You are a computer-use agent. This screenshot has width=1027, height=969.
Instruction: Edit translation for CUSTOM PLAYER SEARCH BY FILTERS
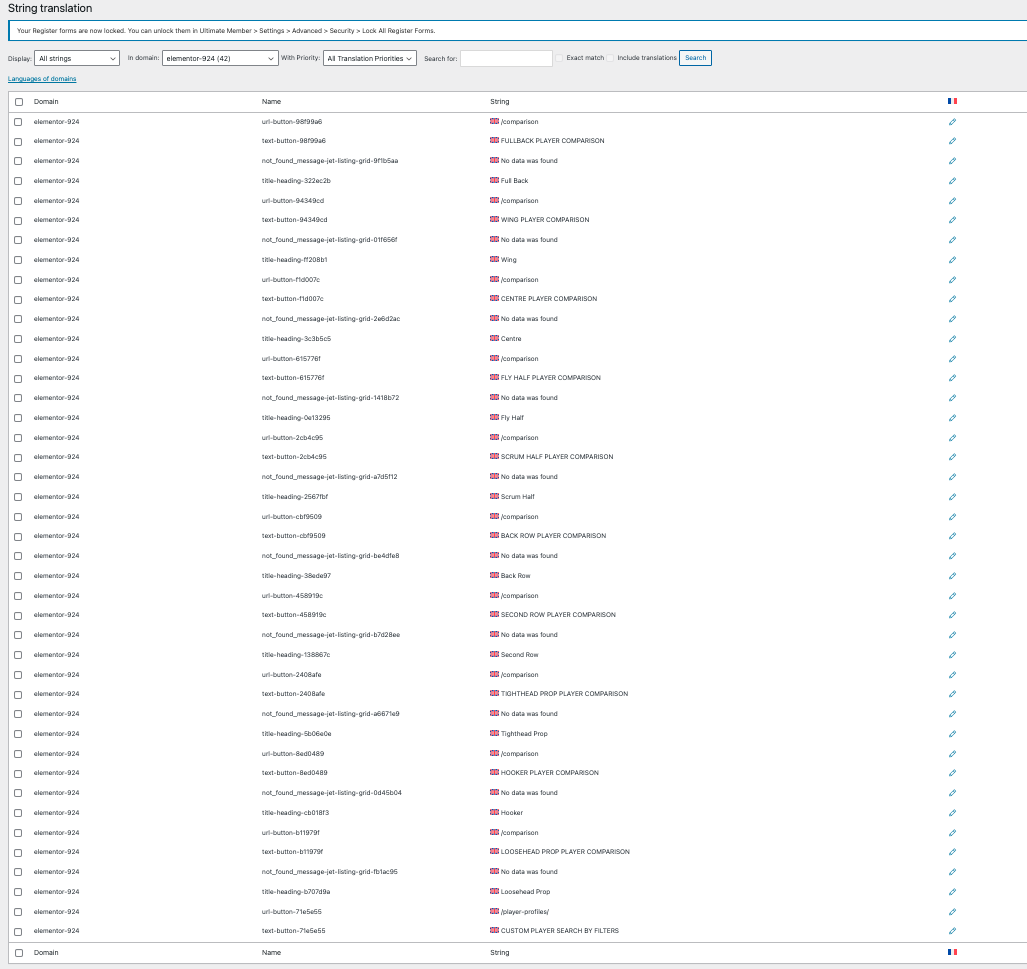(x=952, y=931)
